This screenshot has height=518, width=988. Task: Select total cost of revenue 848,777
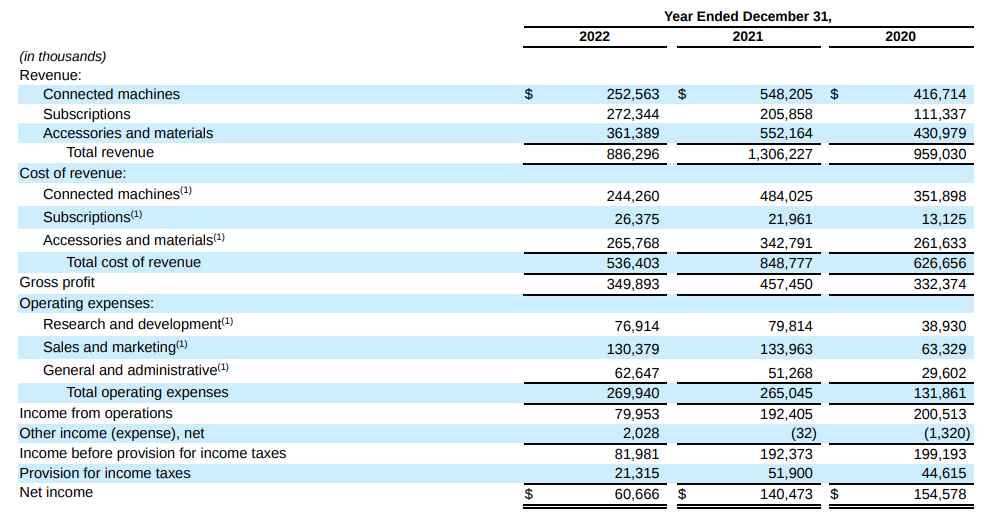coord(786,263)
